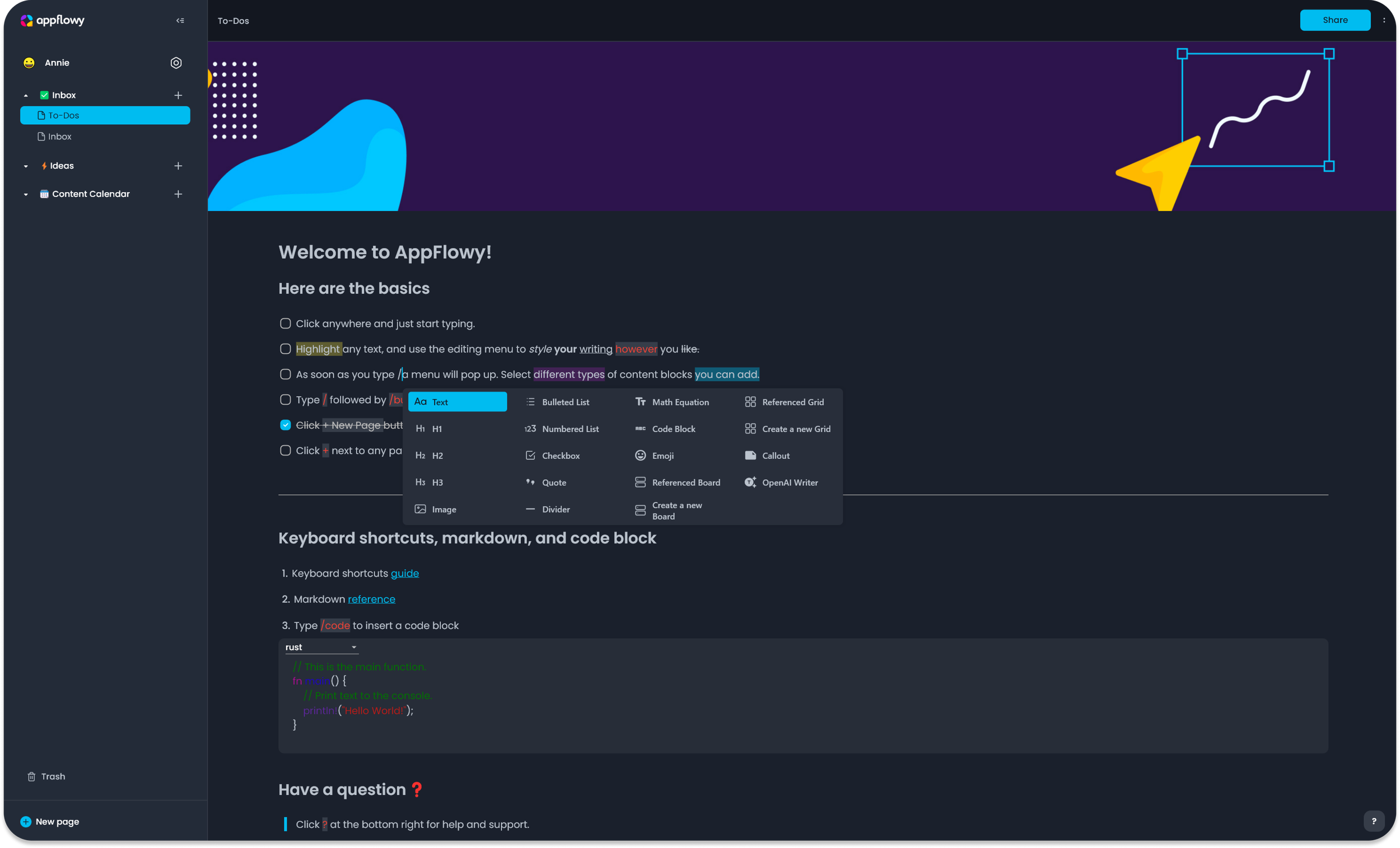Viewport: 1400px width, 848px height.
Task: Check the 'Click anywhere and just start typing' item
Action: tap(285, 323)
